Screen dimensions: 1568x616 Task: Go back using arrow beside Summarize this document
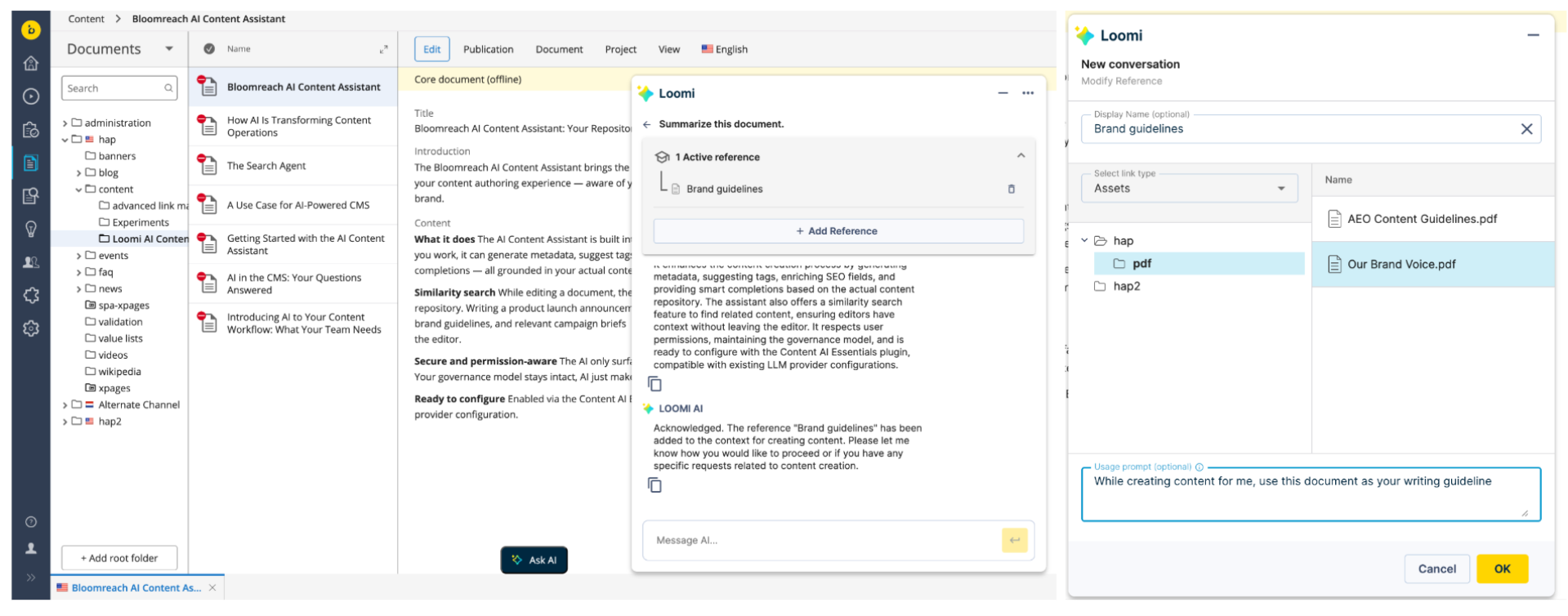pyautogui.click(x=646, y=124)
